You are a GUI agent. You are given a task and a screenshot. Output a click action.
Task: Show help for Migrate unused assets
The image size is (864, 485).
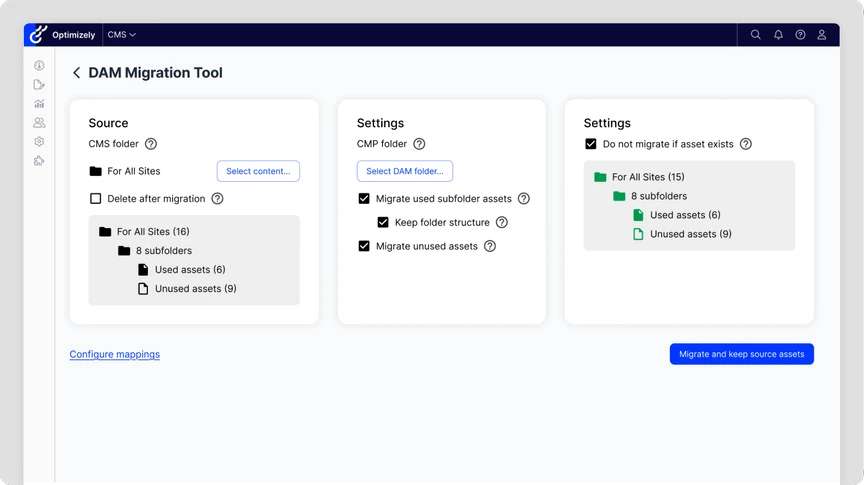(x=489, y=246)
